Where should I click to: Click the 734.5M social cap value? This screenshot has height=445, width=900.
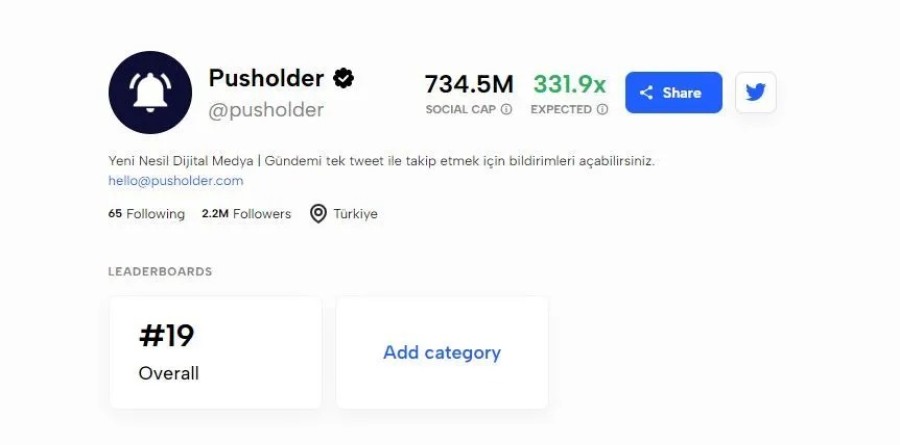coord(469,84)
